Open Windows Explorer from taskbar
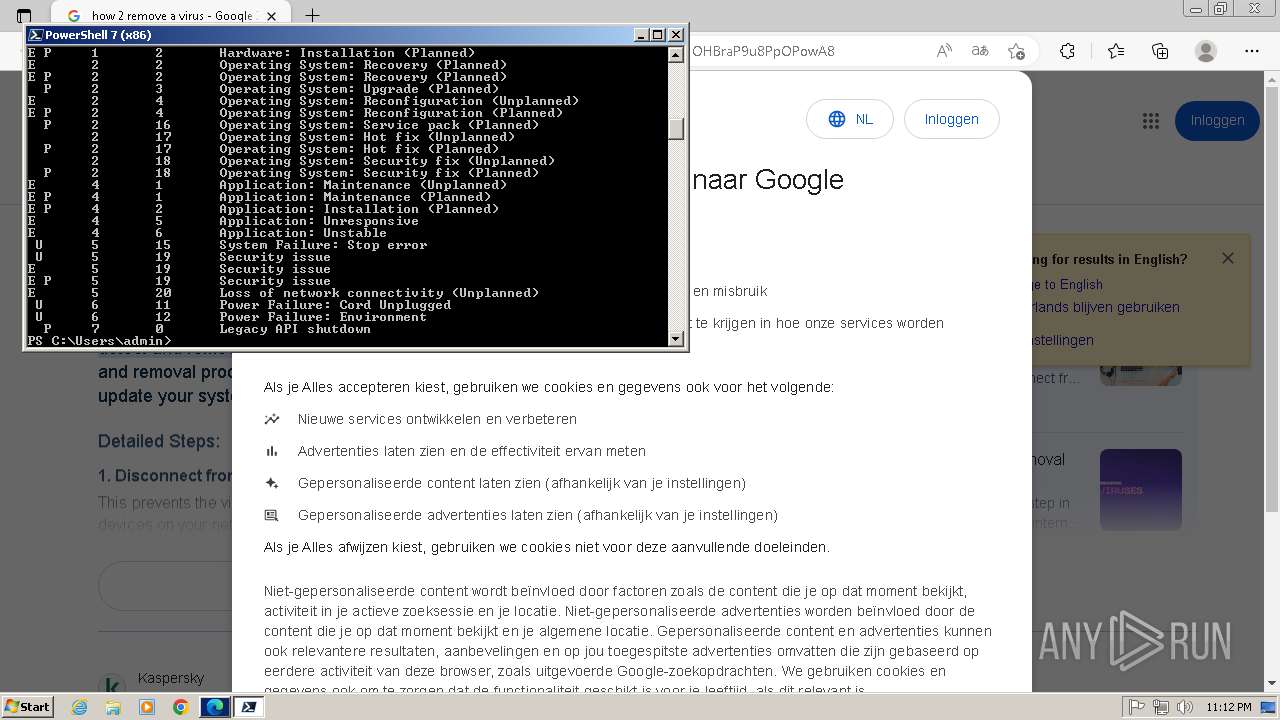Image resolution: width=1280 pixels, height=720 pixels. 113,707
